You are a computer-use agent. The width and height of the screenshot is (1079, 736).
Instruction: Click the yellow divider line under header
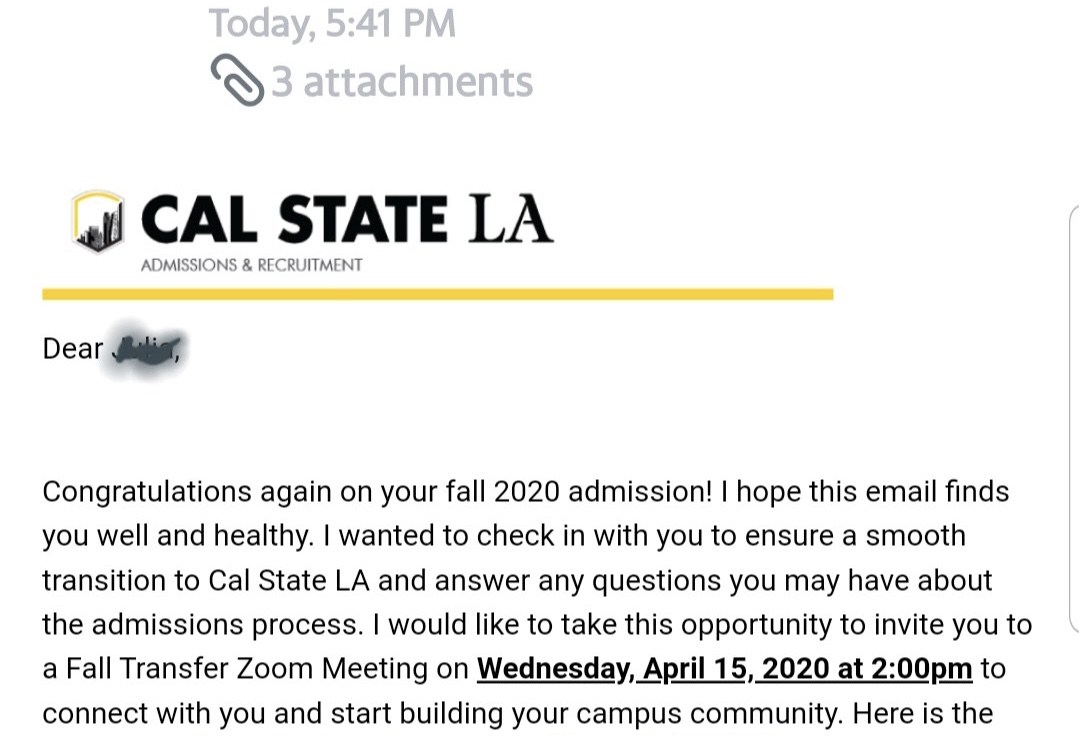click(437, 295)
